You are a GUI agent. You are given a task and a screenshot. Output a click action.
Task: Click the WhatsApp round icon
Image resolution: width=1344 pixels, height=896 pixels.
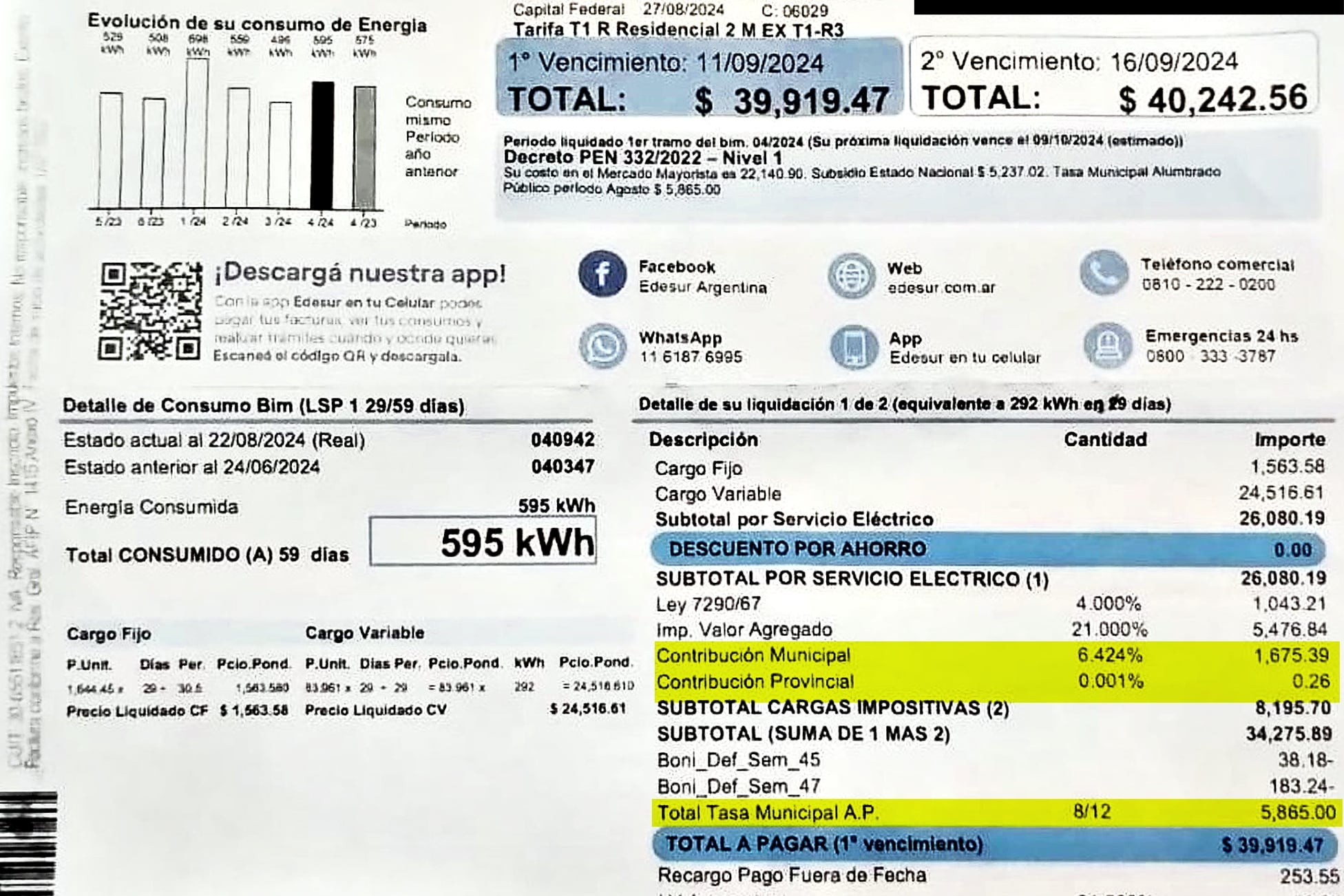[x=602, y=346]
